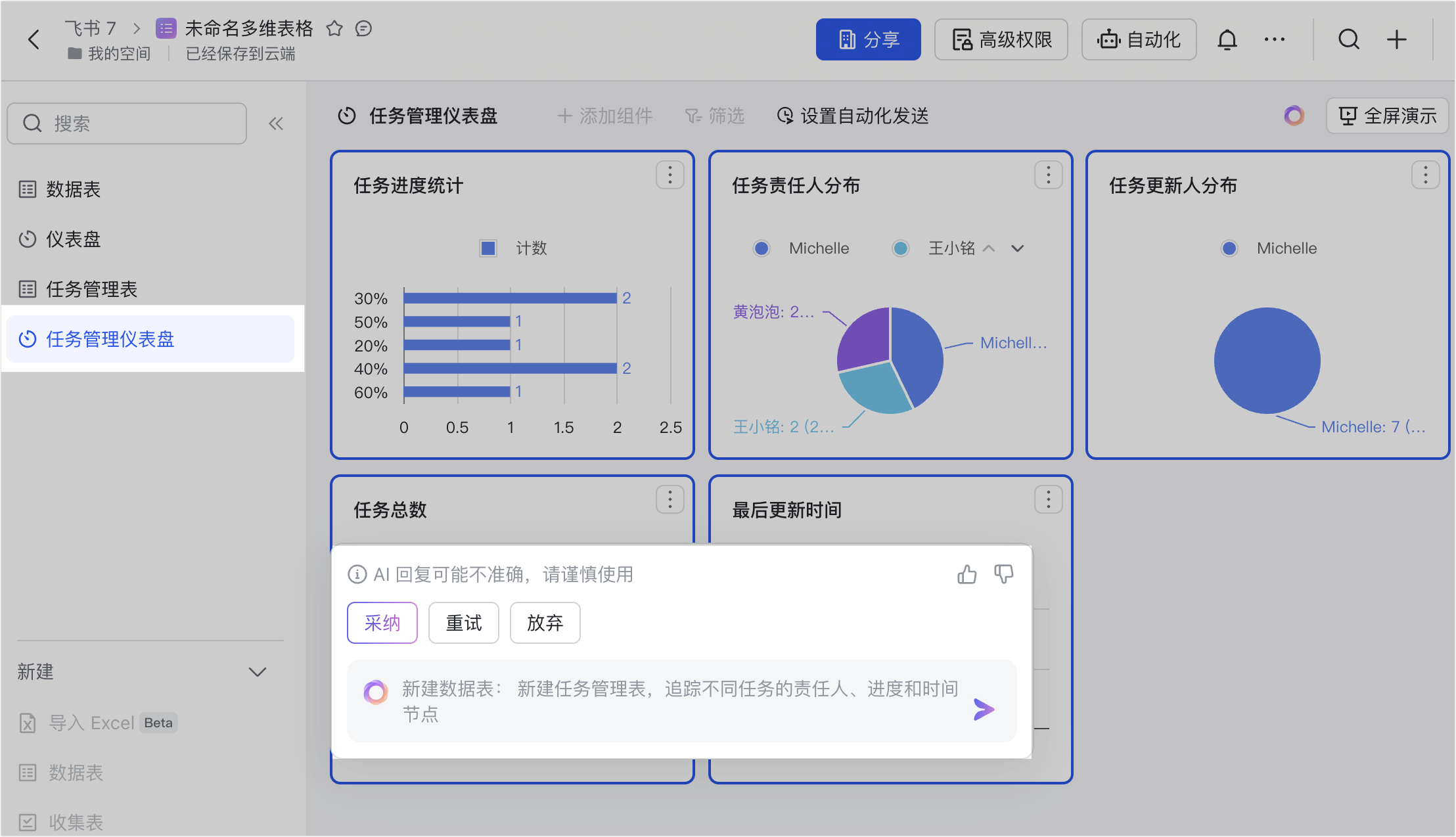1456x837 pixels.
Task: Accept AI result with 采纳
Action: click(382, 623)
